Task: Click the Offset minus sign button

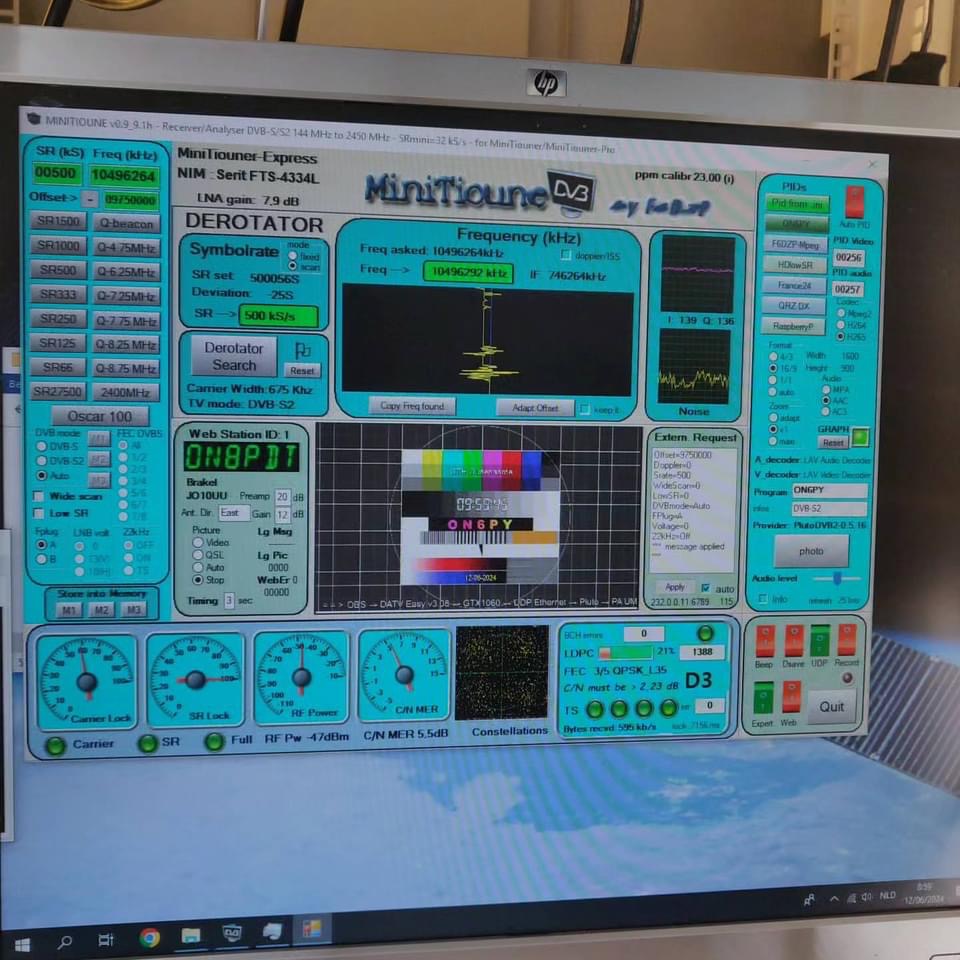Action: [90, 198]
